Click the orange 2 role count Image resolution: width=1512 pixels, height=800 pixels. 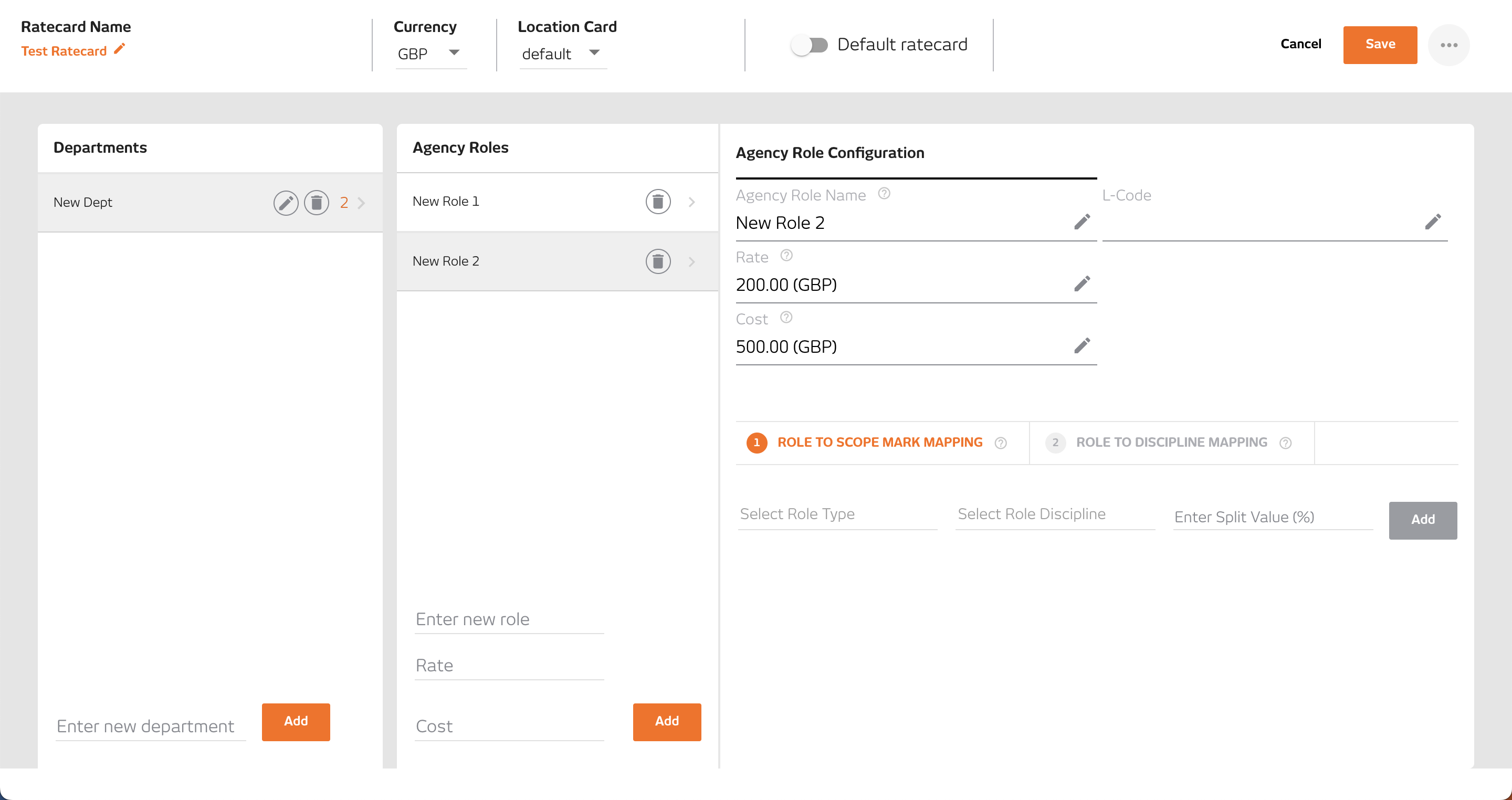pyautogui.click(x=344, y=203)
